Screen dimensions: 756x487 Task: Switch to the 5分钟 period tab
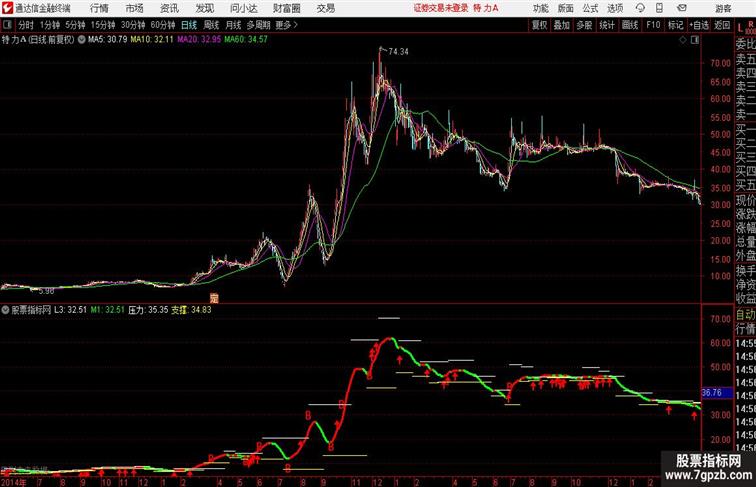click(75, 25)
